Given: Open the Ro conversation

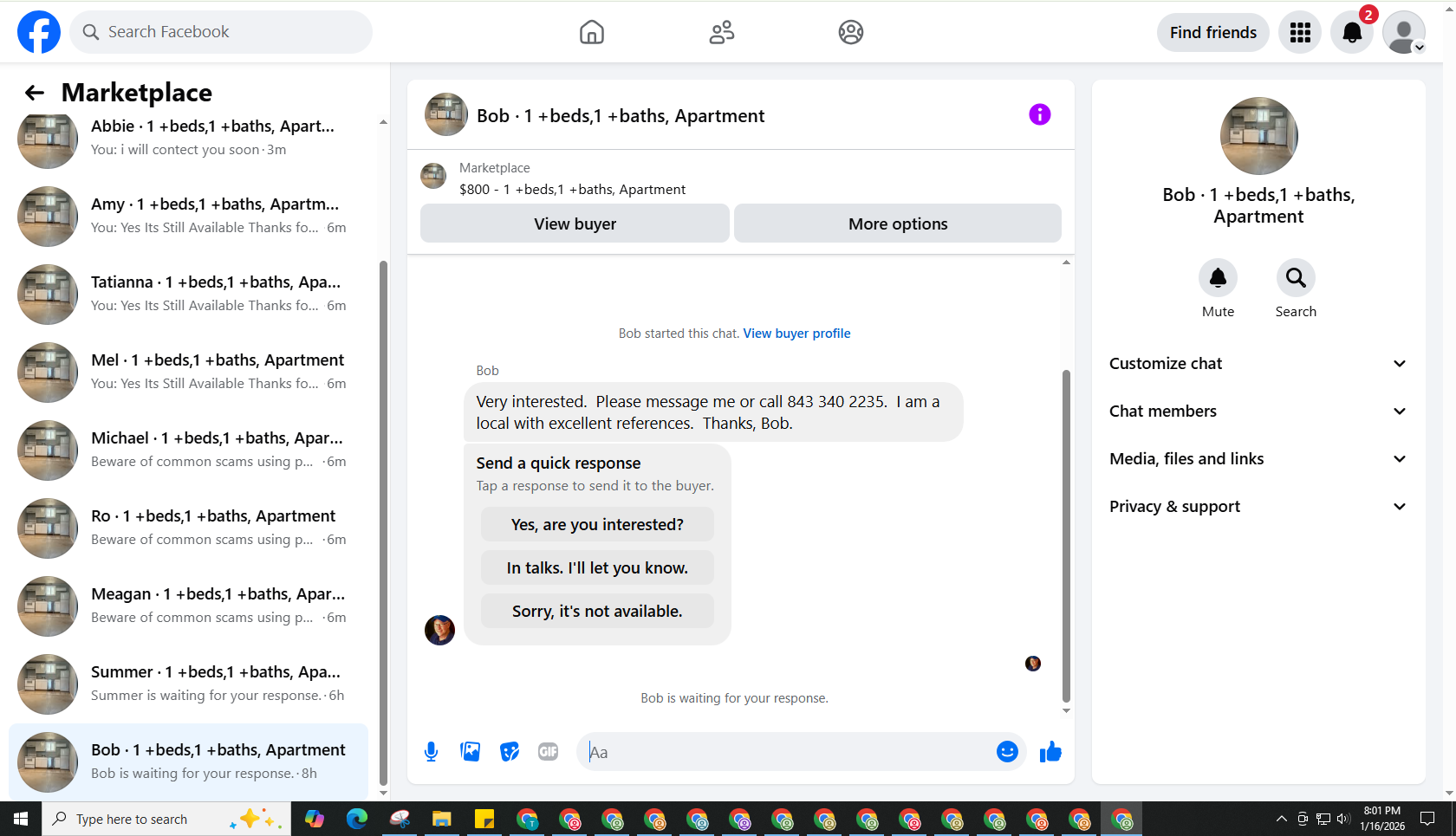Looking at the screenshot, I should [x=189, y=528].
